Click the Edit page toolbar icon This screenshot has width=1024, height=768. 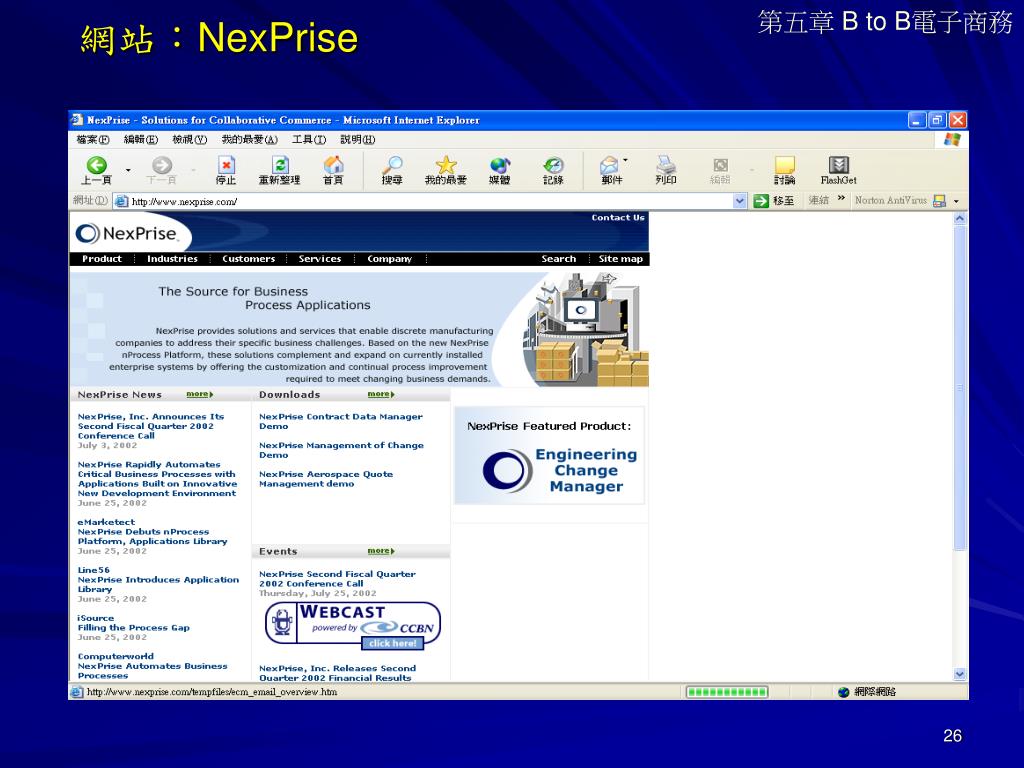[720, 165]
